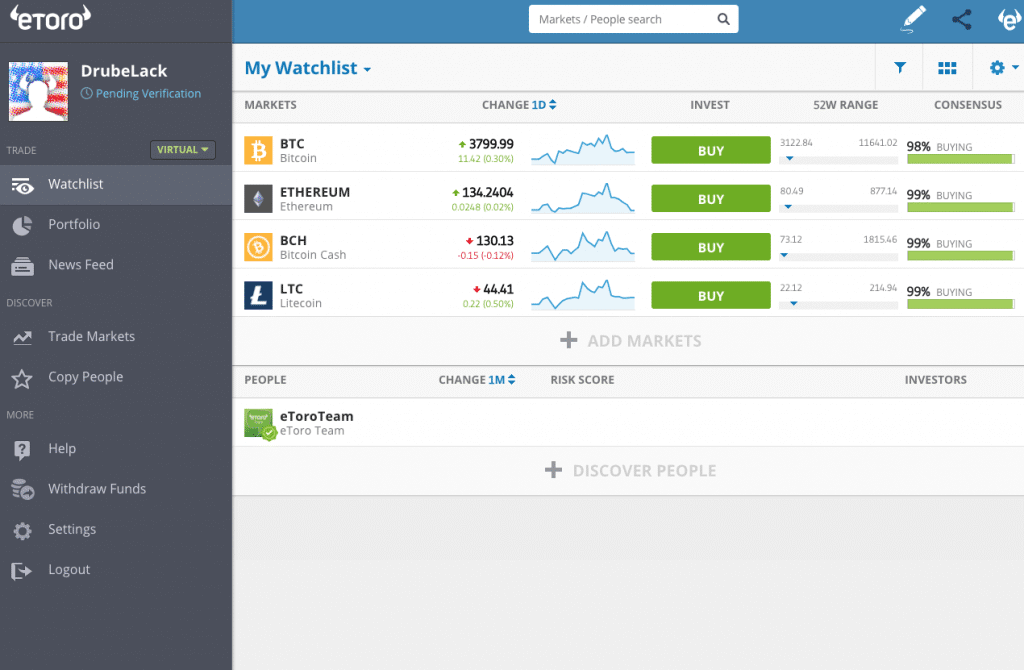Open Copy People section
This screenshot has height=670, width=1024.
(86, 377)
